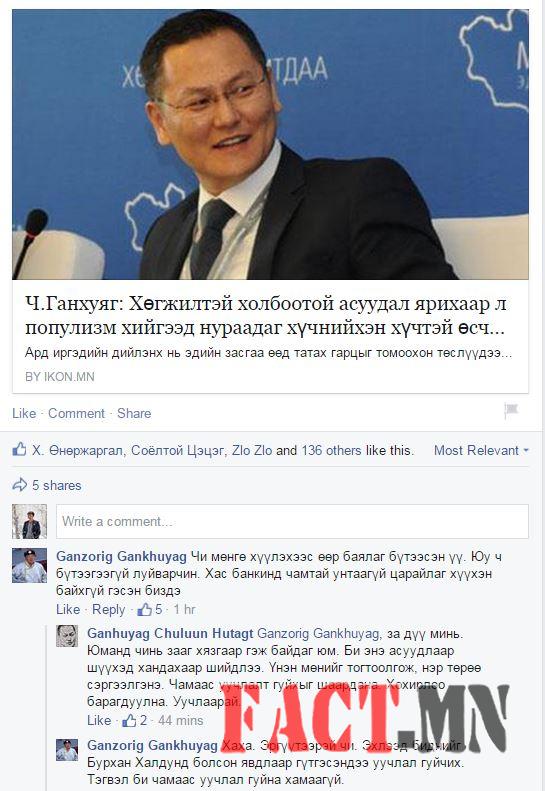Open Ganzorig Gankhuyag's avatar on the first comment

(29, 566)
